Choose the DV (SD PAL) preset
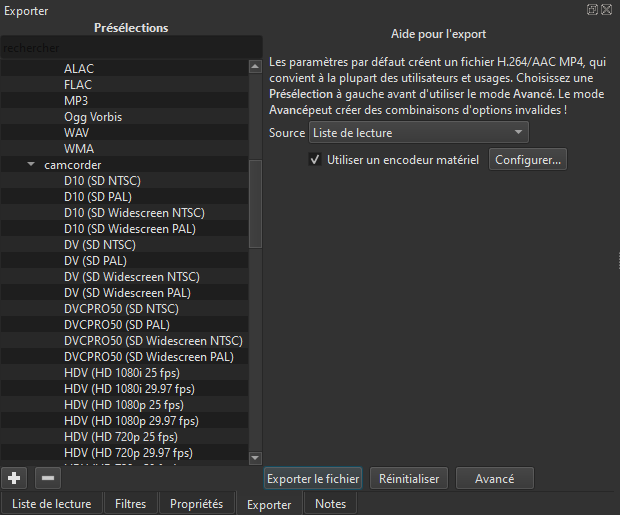The image size is (620, 515). point(125,261)
